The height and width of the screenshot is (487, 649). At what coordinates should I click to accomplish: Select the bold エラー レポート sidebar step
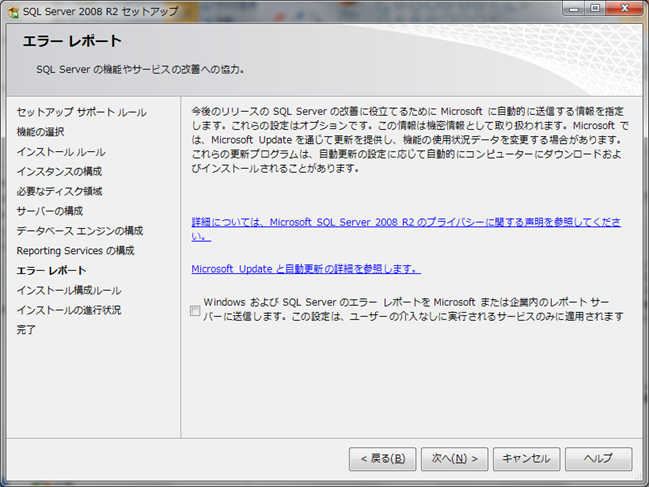click(51, 271)
